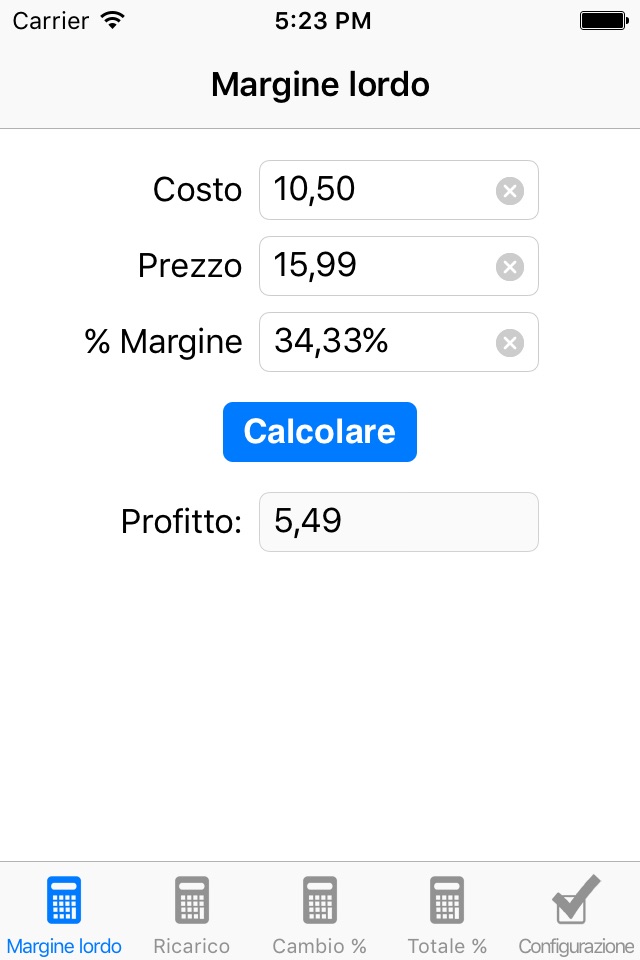Tap the Totale % calculator icon
This screenshot has width=640, height=960.
pos(447,900)
